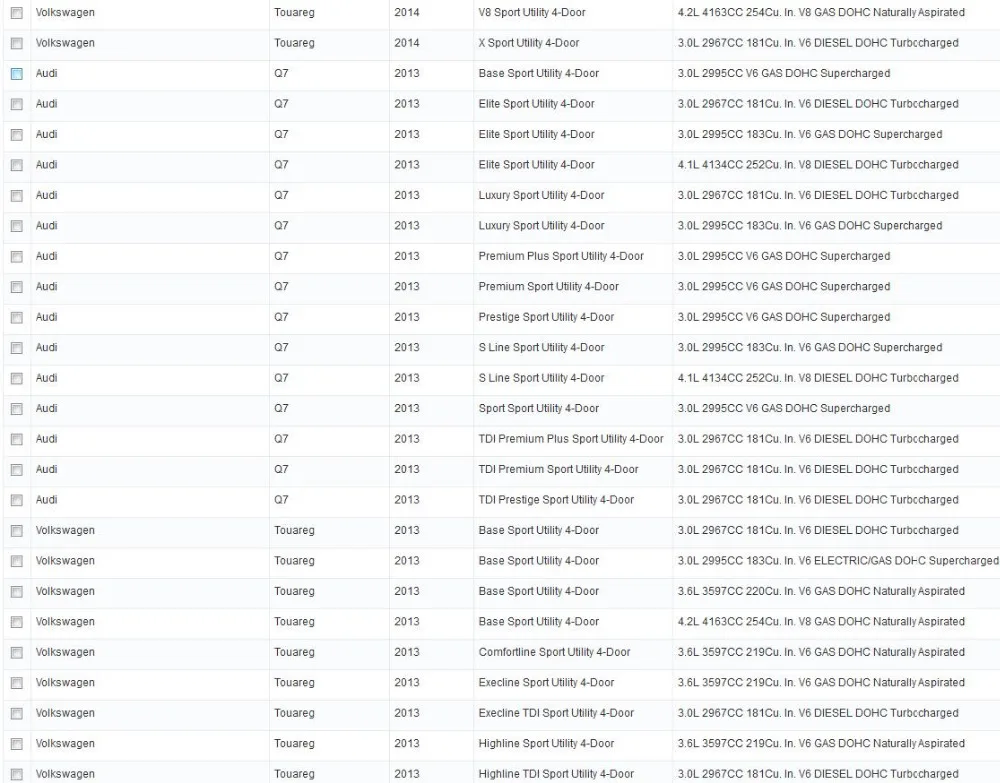Click 'Execline Sport Utility 4-Door' cell

pos(547,682)
